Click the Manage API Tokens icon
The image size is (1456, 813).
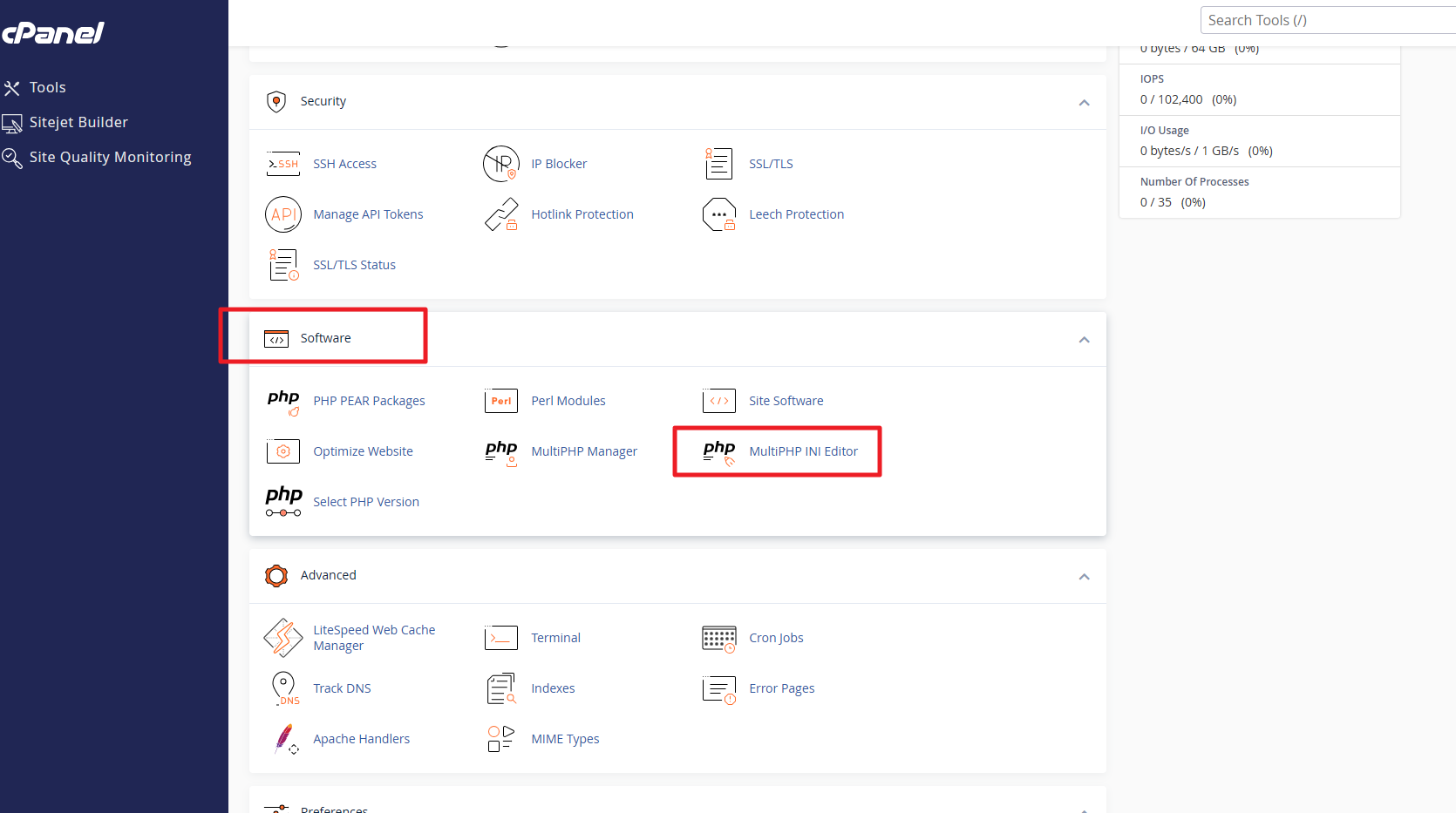[283, 214]
